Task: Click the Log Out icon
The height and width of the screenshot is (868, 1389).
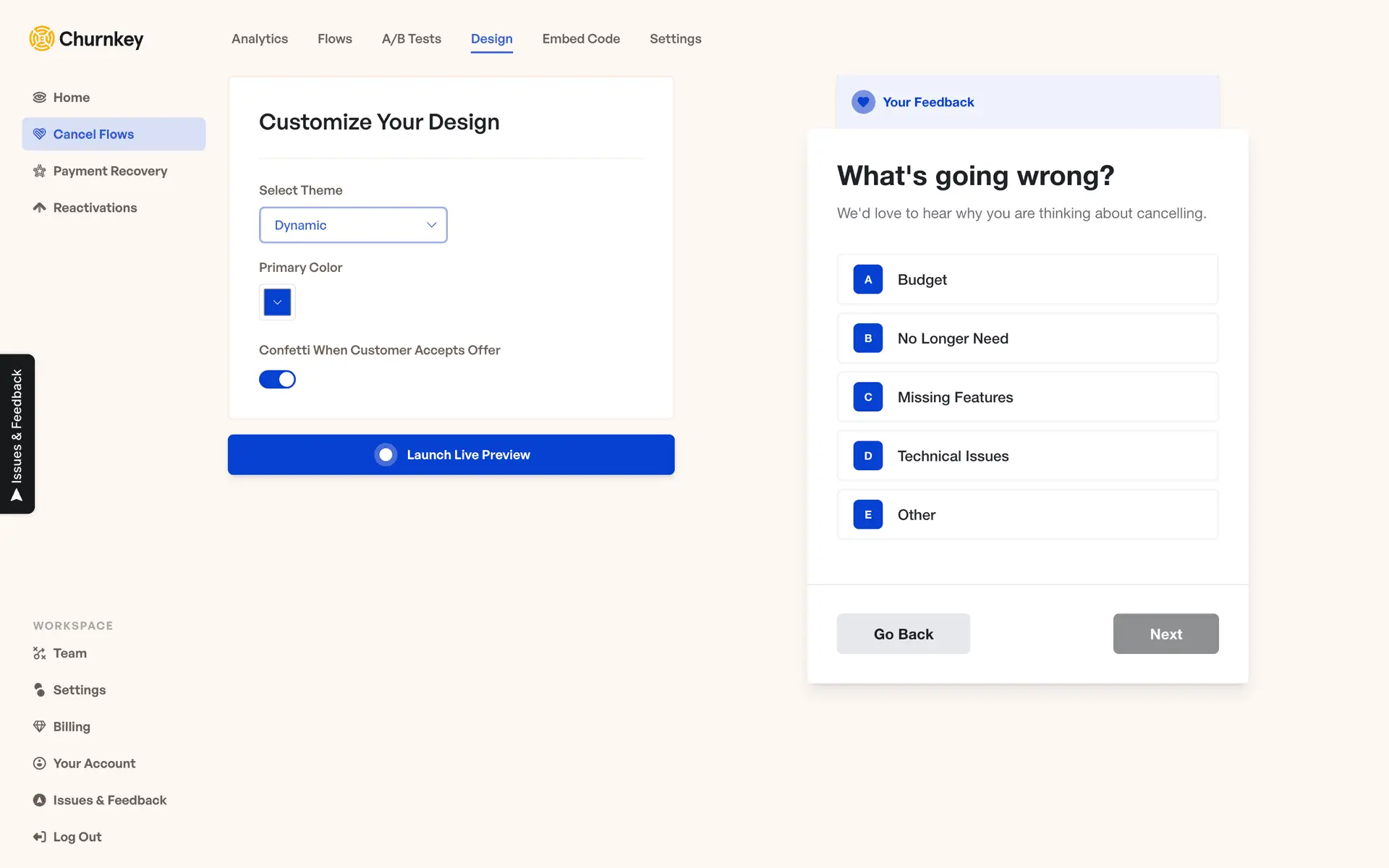Action: 40,837
